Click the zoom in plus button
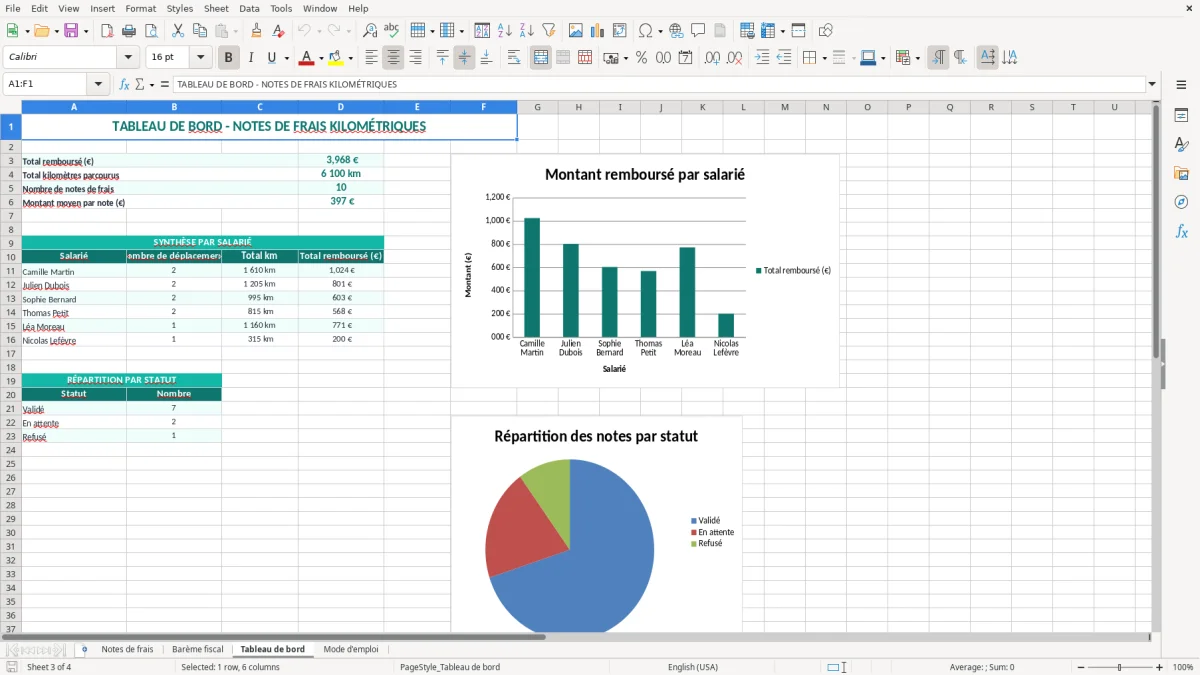Screen dimensions: 1200x675 [1160, 667]
